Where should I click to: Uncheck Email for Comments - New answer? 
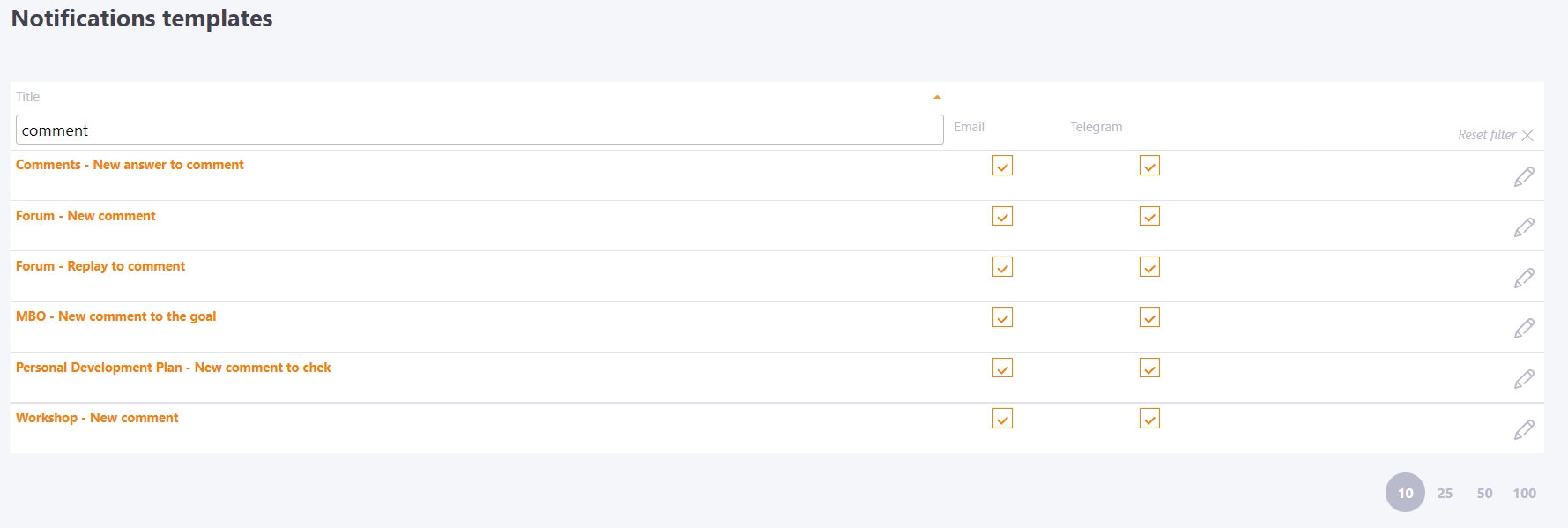coord(1002,166)
